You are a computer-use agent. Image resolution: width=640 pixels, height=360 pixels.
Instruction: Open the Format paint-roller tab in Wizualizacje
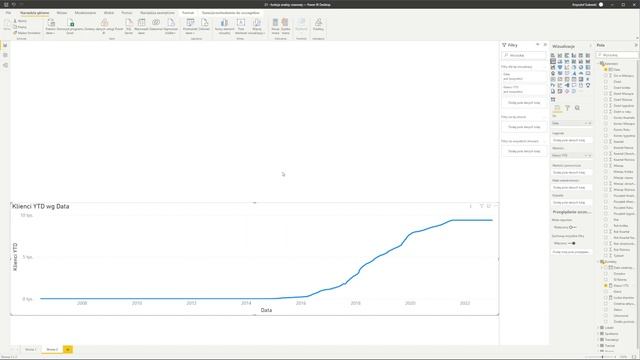pos(567,108)
